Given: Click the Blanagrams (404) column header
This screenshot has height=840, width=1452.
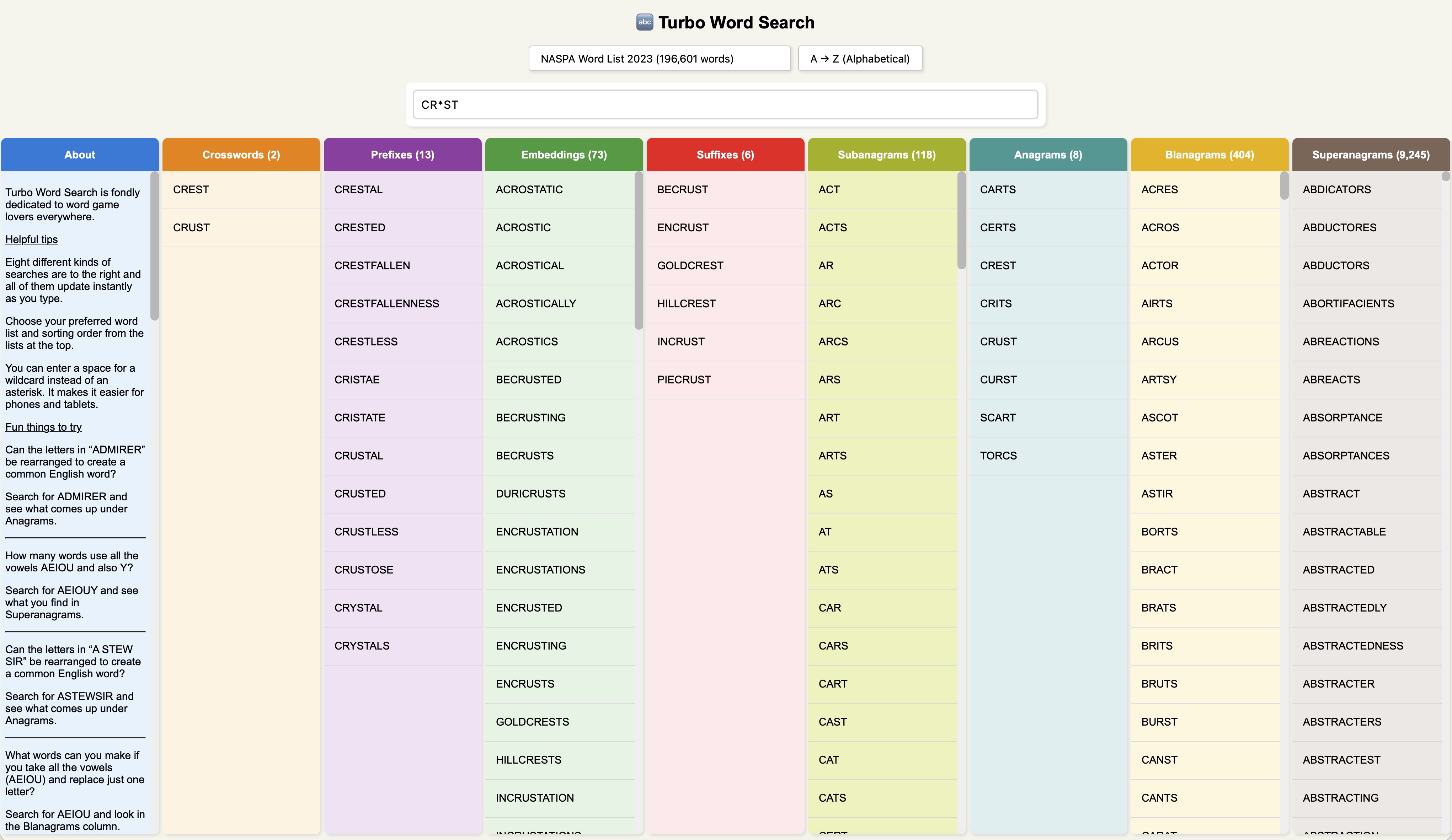Looking at the screenshot, I should 1209,154.
